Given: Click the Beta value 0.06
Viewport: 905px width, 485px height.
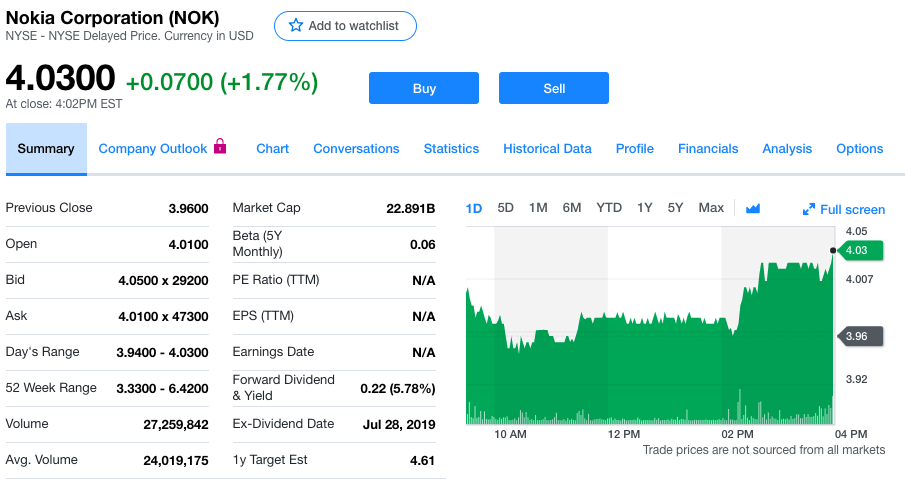Looking at the screenshot, I should tap(422, 245).
